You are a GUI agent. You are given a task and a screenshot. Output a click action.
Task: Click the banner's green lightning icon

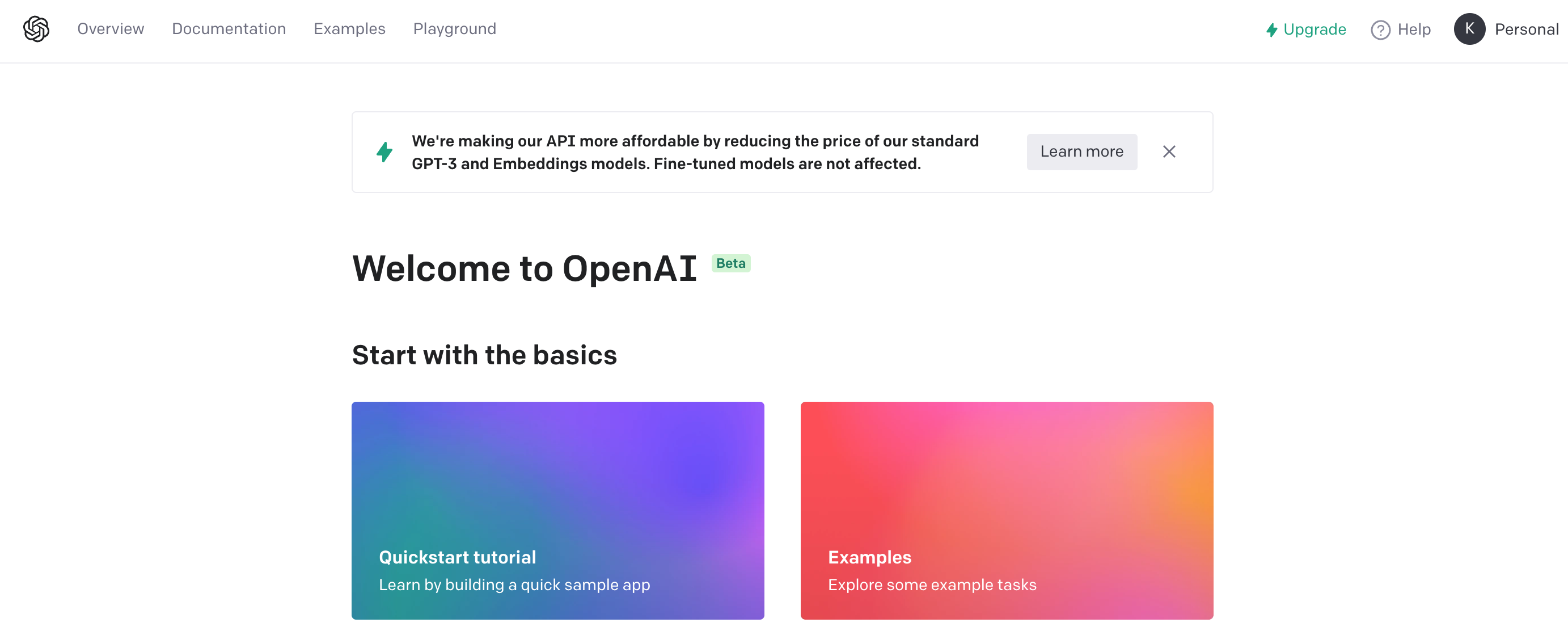pos(384,152)
